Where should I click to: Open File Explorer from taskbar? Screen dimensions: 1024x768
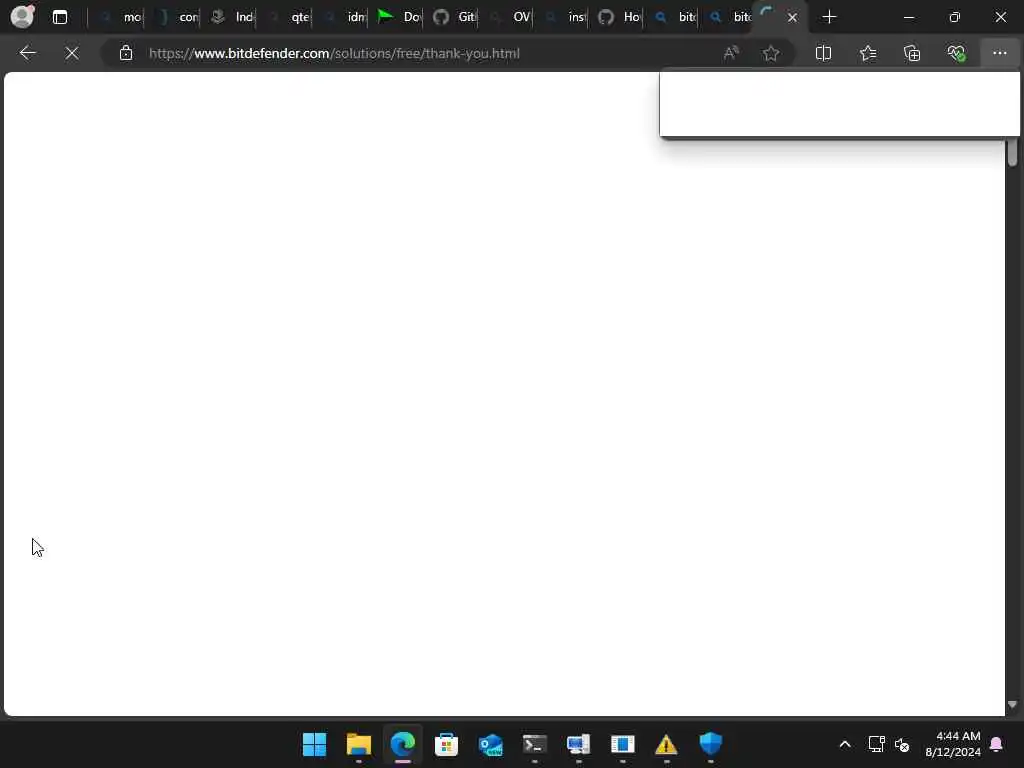click(359, 744)
